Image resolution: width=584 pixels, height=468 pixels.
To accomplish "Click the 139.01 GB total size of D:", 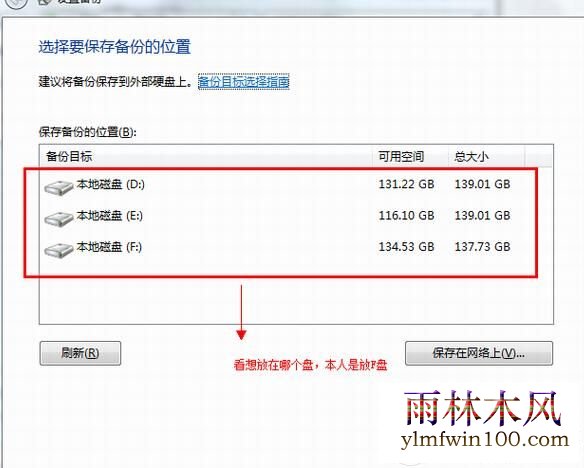I will pyautogui.click(x=482, y=184).
